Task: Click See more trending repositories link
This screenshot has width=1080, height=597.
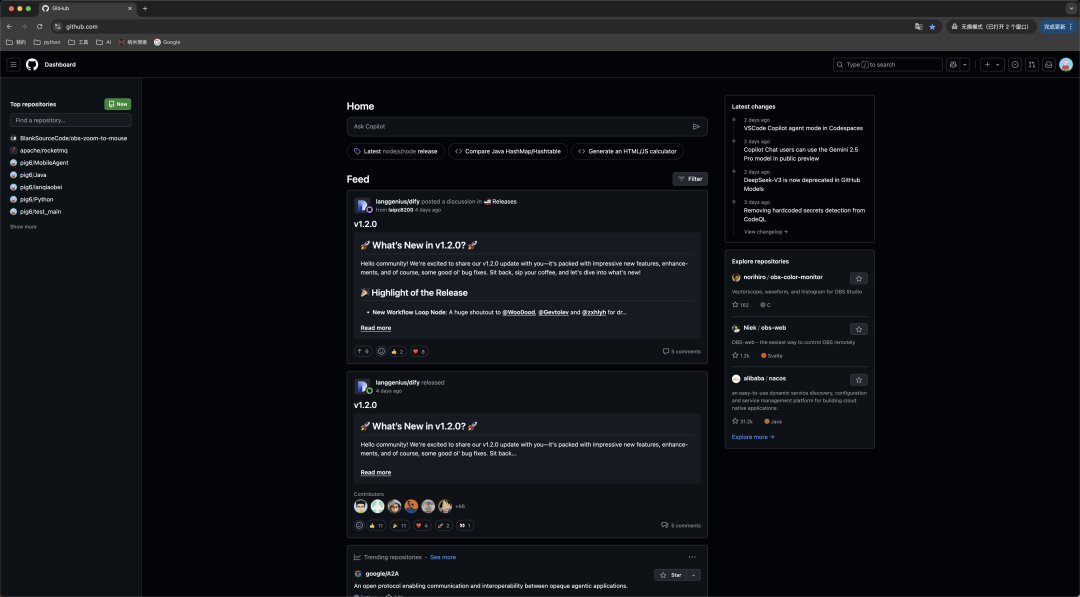Action: (443, 558)
